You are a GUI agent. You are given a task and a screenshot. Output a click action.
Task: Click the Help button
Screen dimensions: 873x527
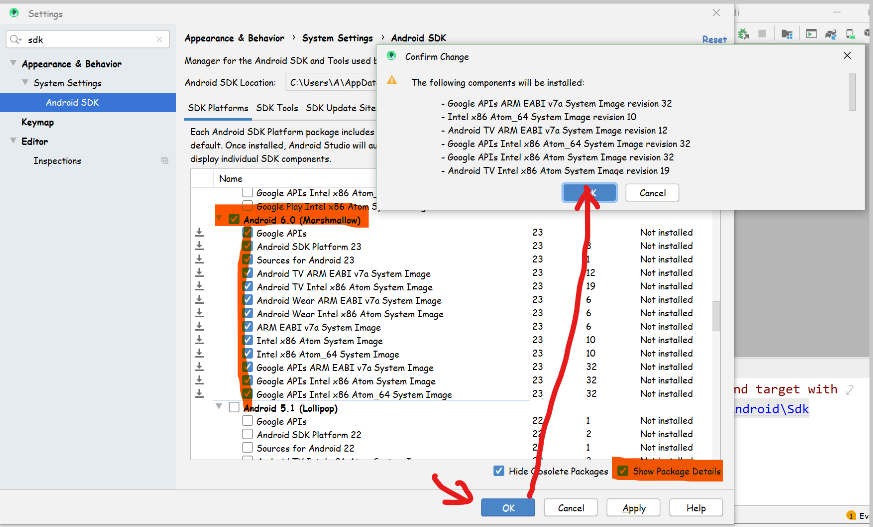click(696, 508)
